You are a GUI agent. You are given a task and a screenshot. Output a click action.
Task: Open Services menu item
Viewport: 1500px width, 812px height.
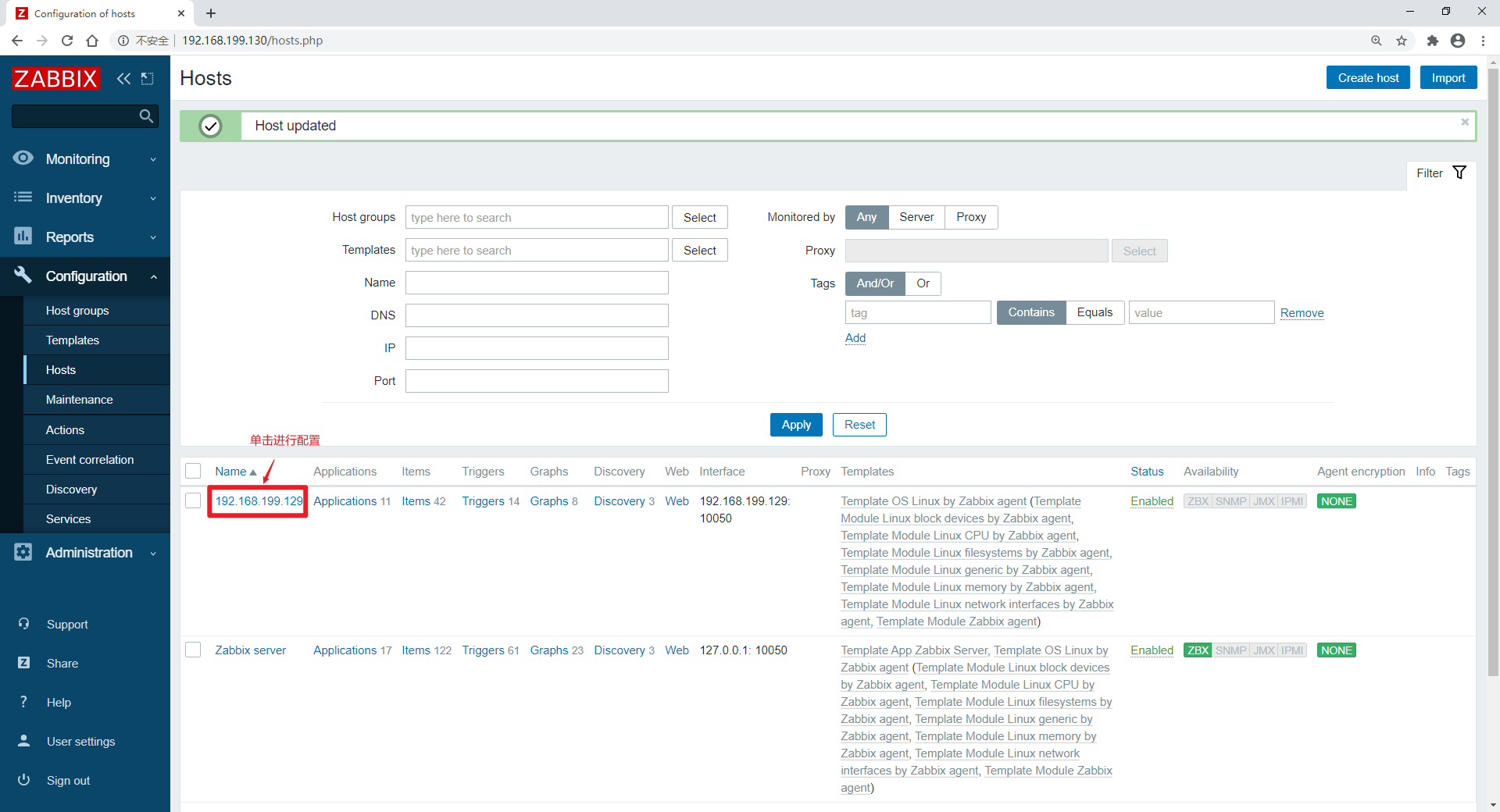(x=97, y=518)
